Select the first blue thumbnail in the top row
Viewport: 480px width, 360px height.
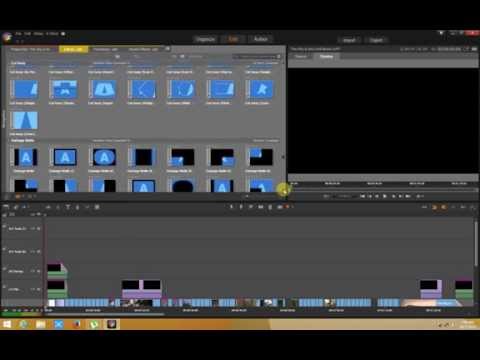(25, 89)
